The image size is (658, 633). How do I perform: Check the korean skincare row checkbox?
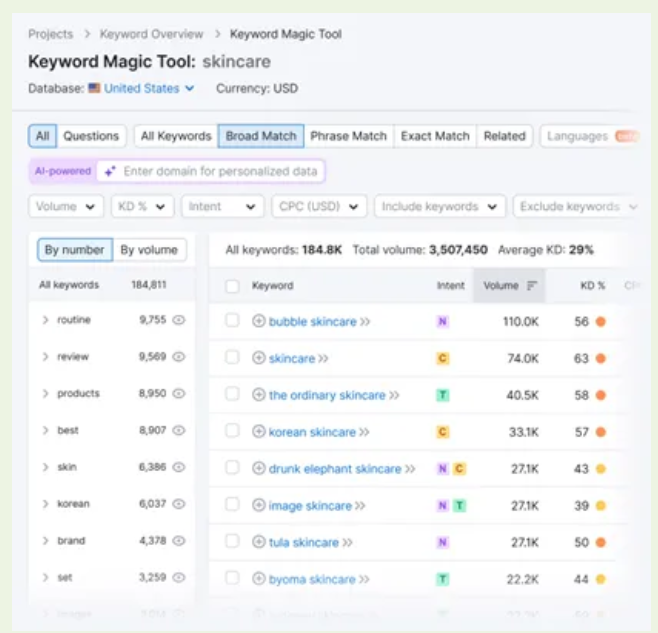[x=232, y=431]
